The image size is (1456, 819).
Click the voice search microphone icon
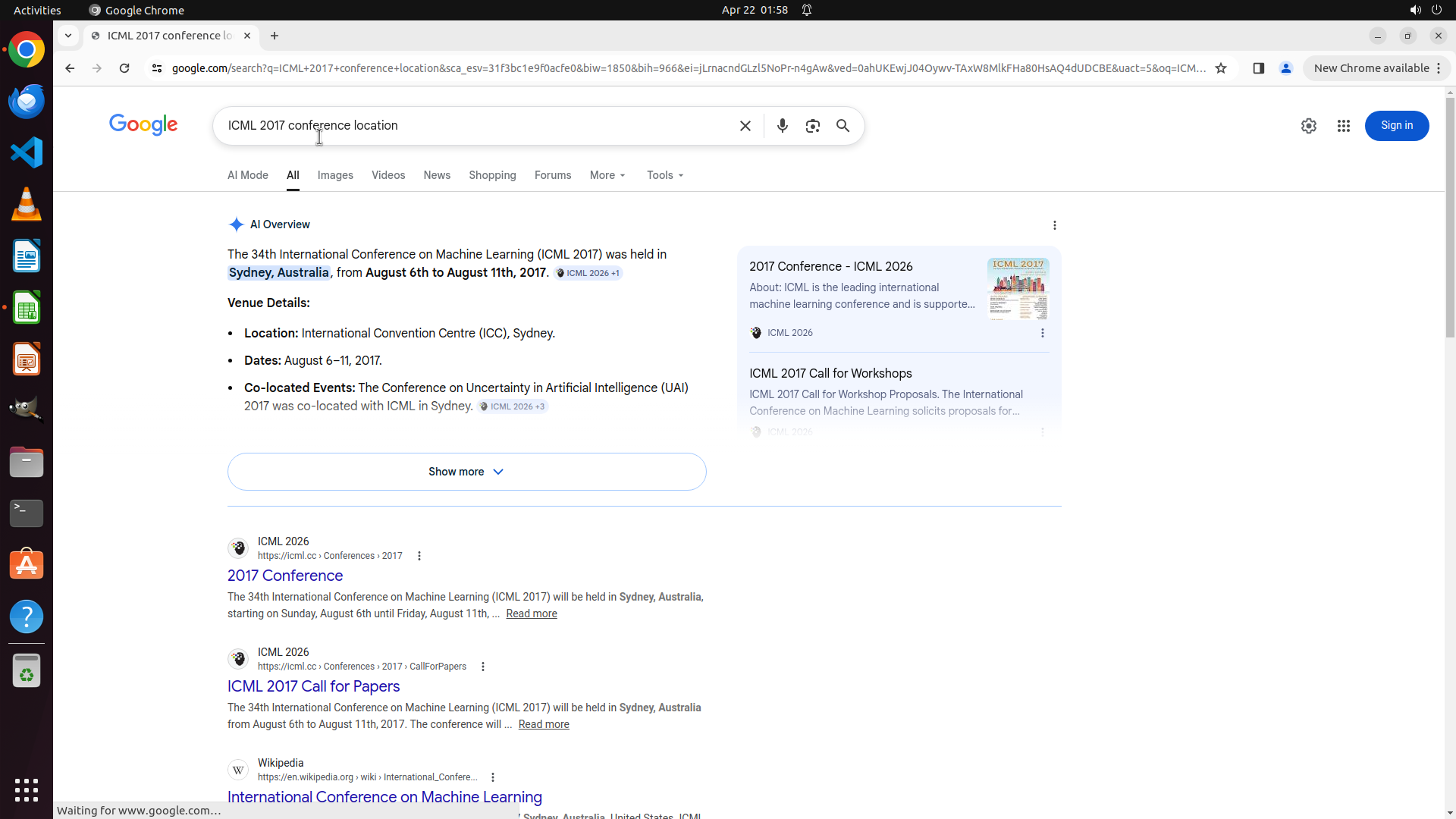(x=782, y=126)
